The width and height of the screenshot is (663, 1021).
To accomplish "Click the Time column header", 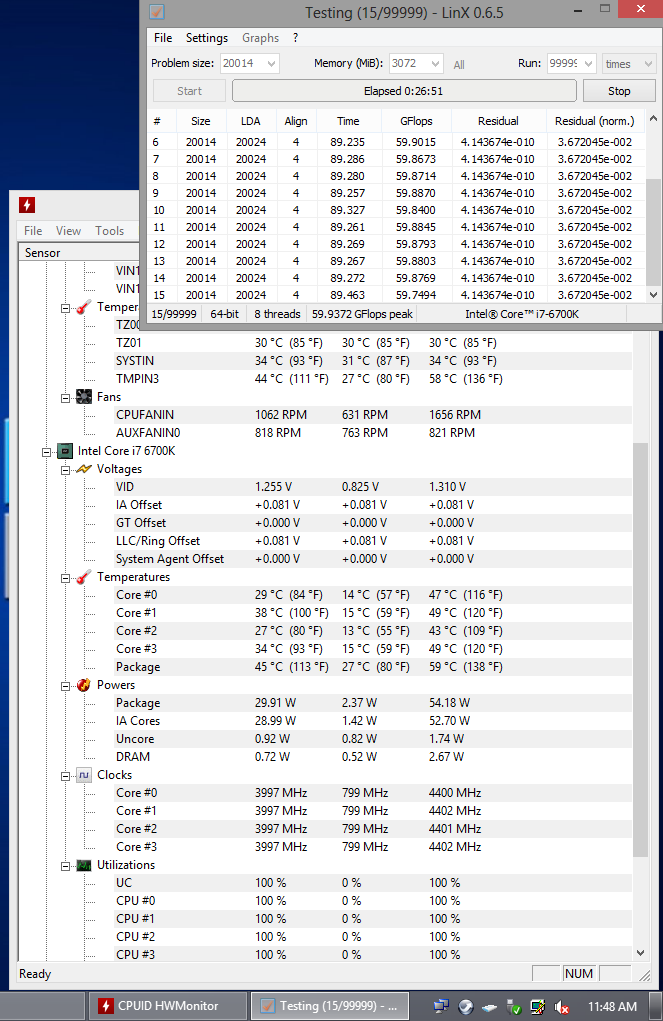I will 348,121.
